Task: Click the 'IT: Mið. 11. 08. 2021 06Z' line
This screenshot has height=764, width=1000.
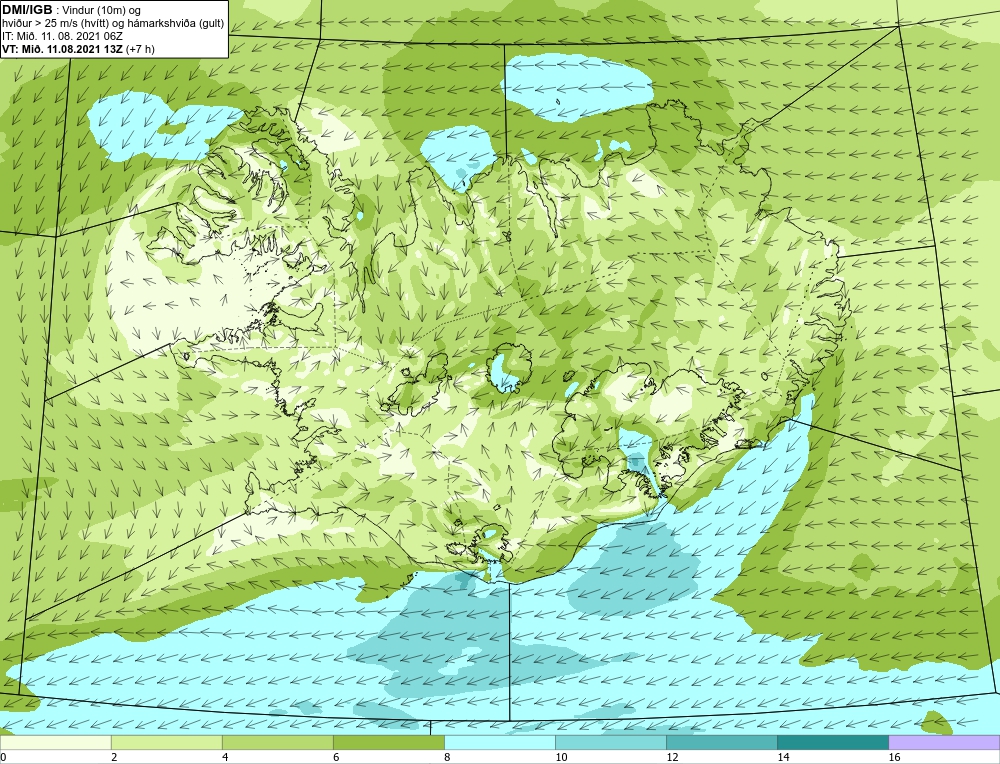Action: click(62, 36)
